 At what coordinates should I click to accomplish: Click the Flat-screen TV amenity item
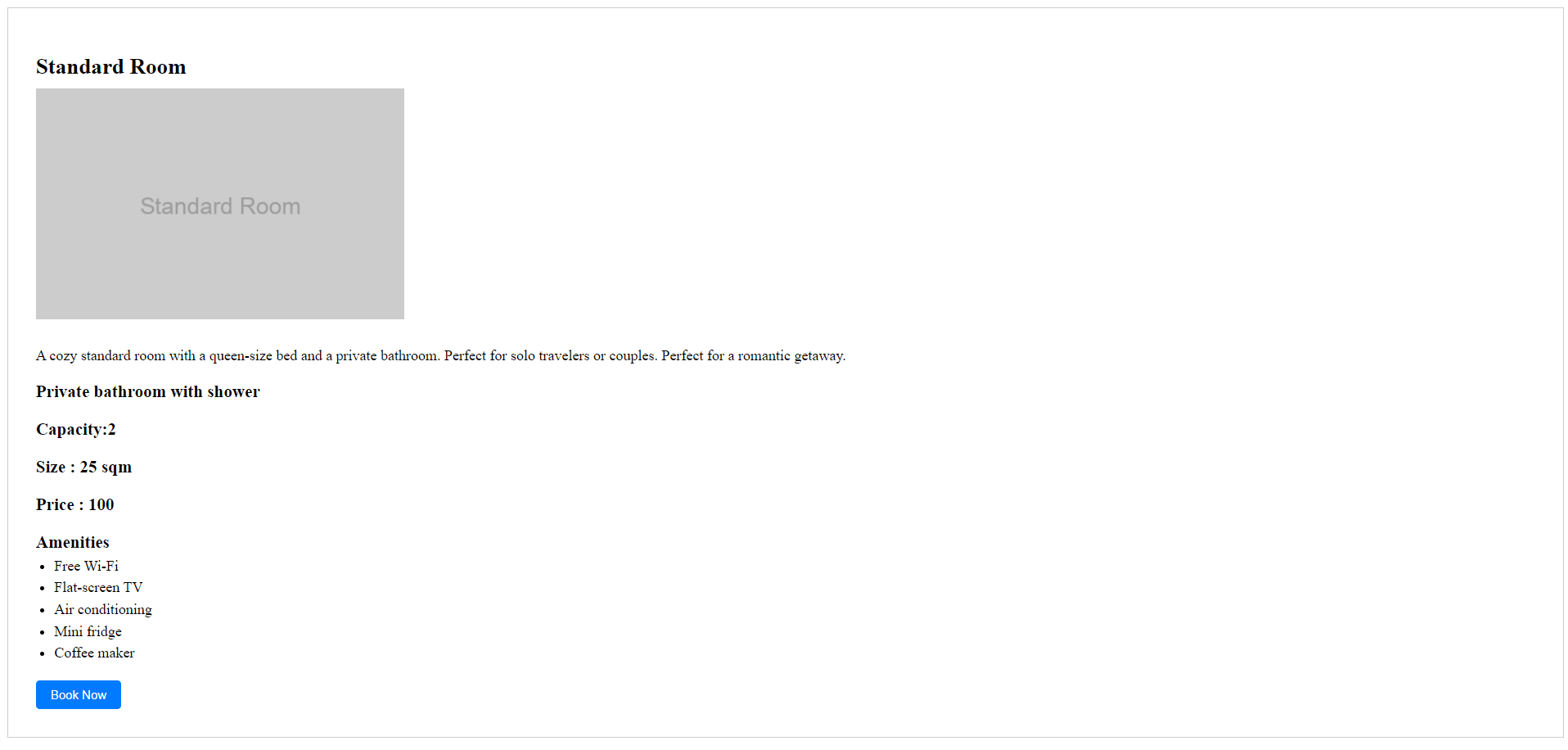(98, 587)
